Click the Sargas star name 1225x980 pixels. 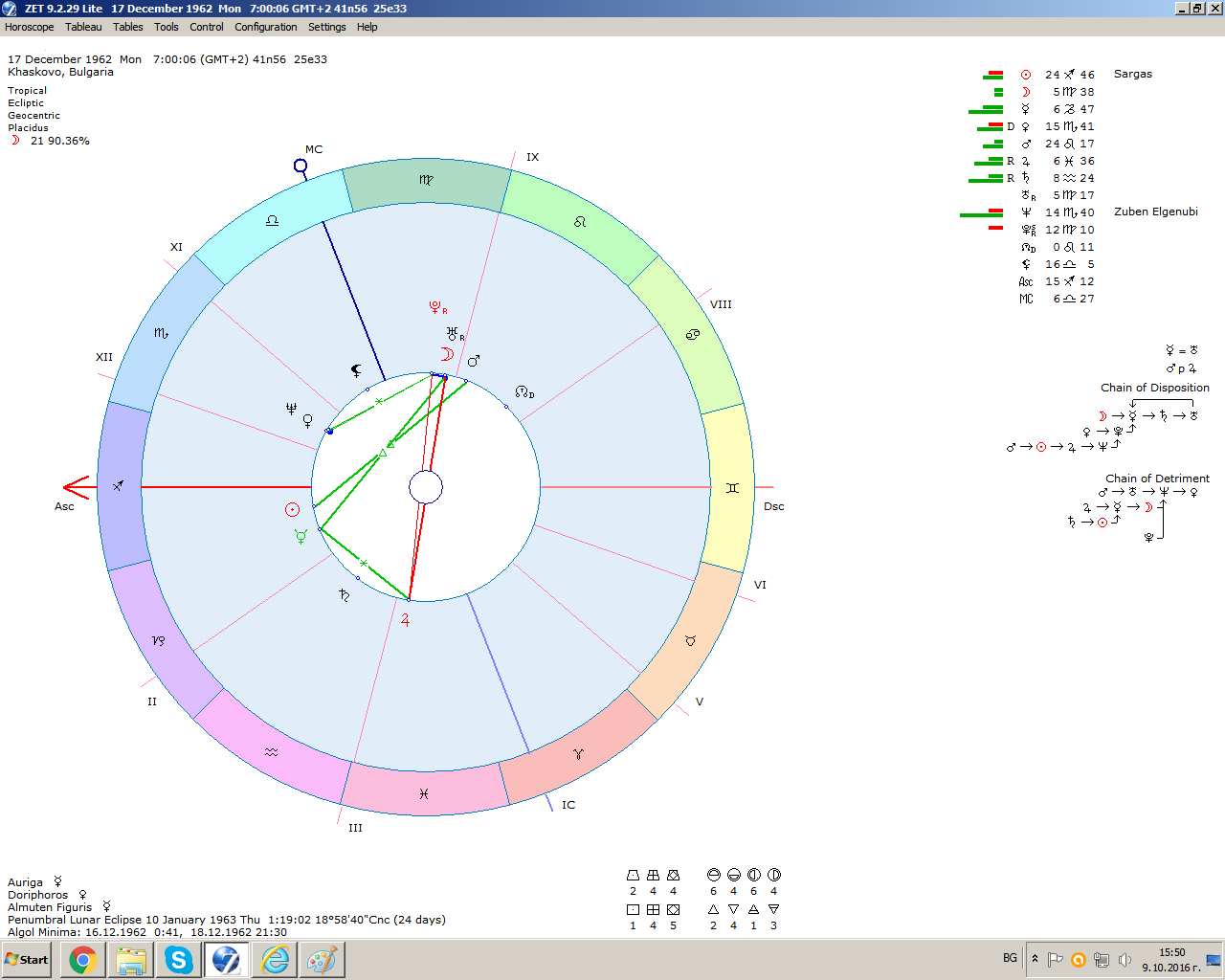pos(1132,74)
